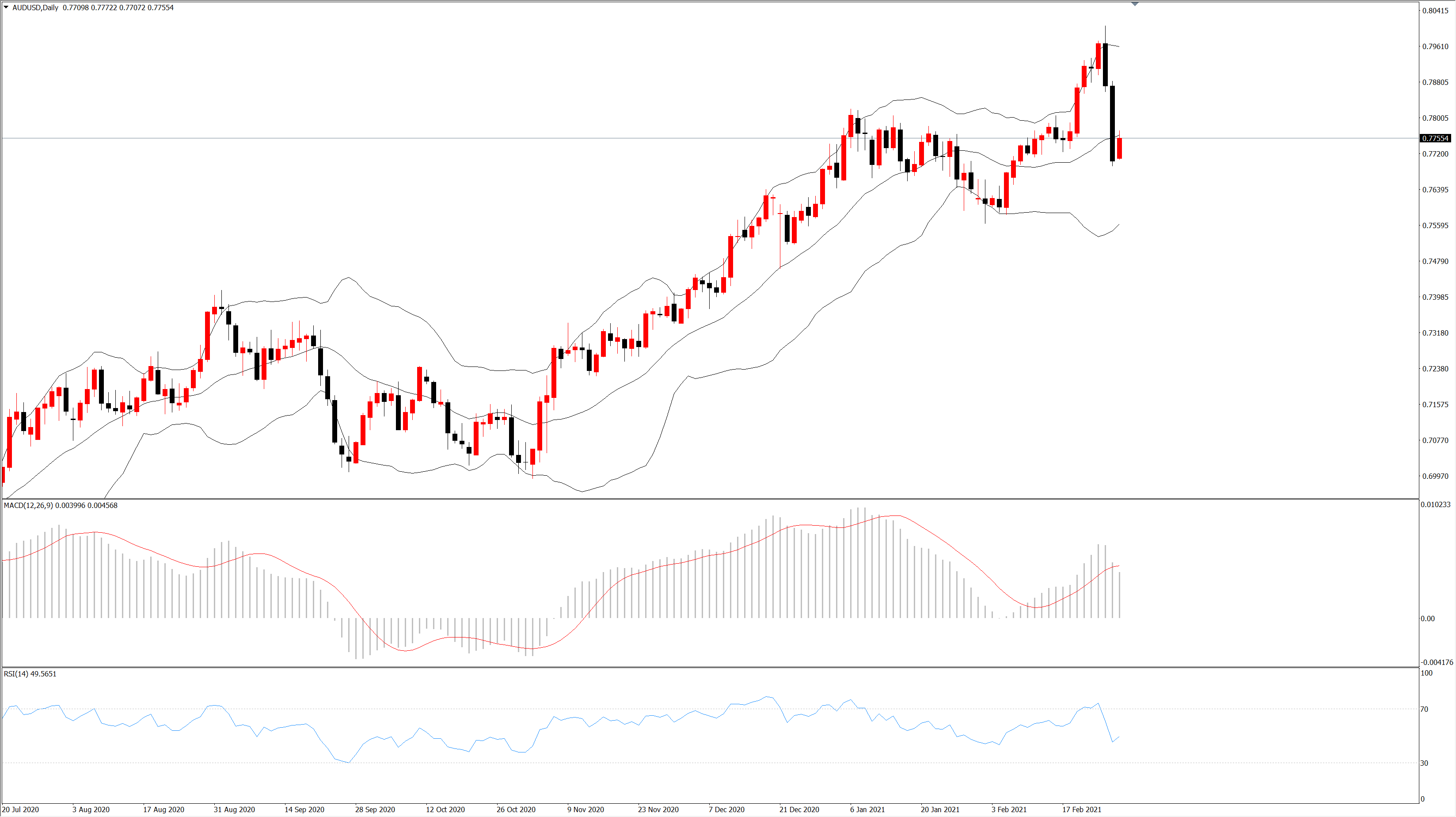The image size is (1456, 817).
Task: Click the current price label 0.77554
Action: pyautogui.click(x=1435, y=138)
